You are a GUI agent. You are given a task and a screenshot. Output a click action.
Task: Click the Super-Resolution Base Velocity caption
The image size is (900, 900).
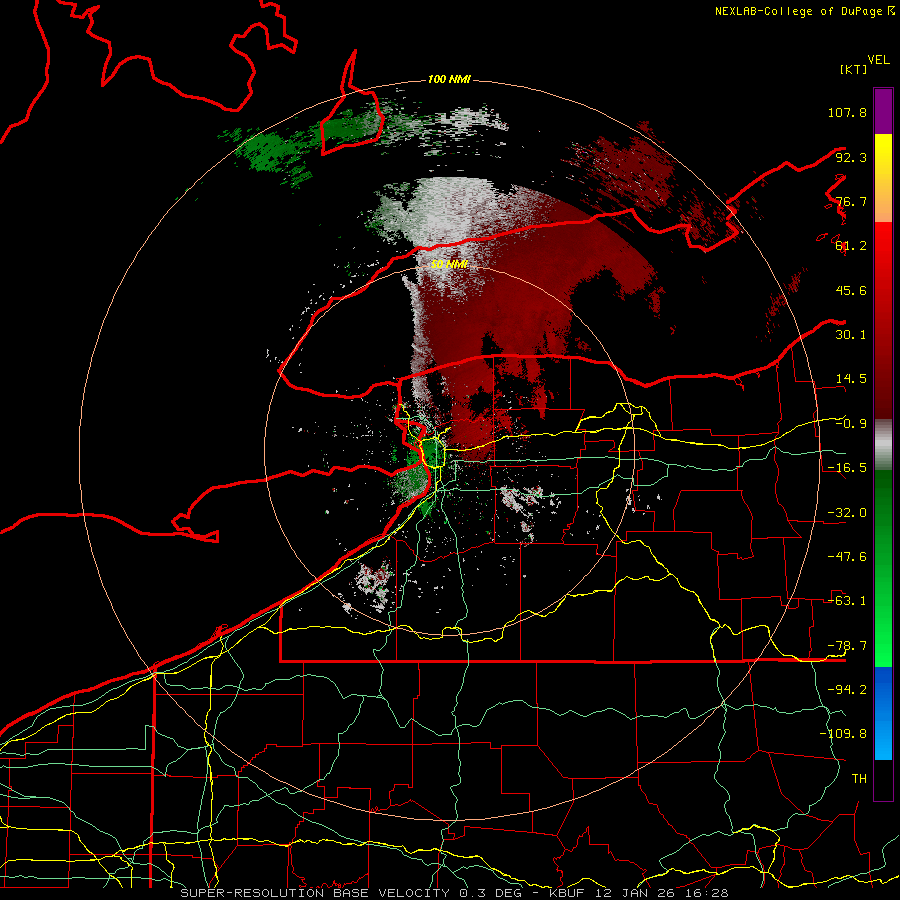tap(455, 893)
